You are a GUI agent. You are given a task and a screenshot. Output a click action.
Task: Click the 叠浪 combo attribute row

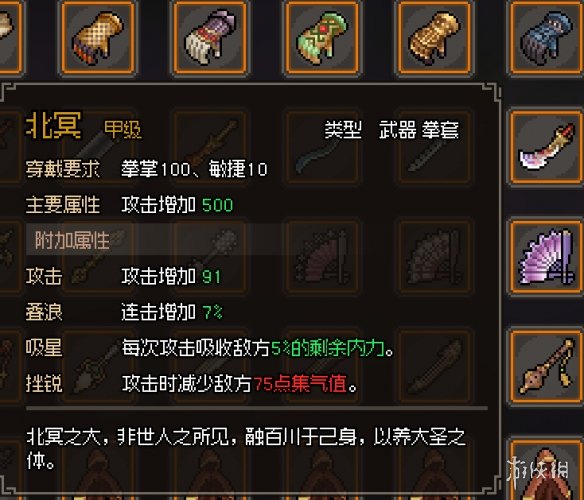[x=124, y=312]
